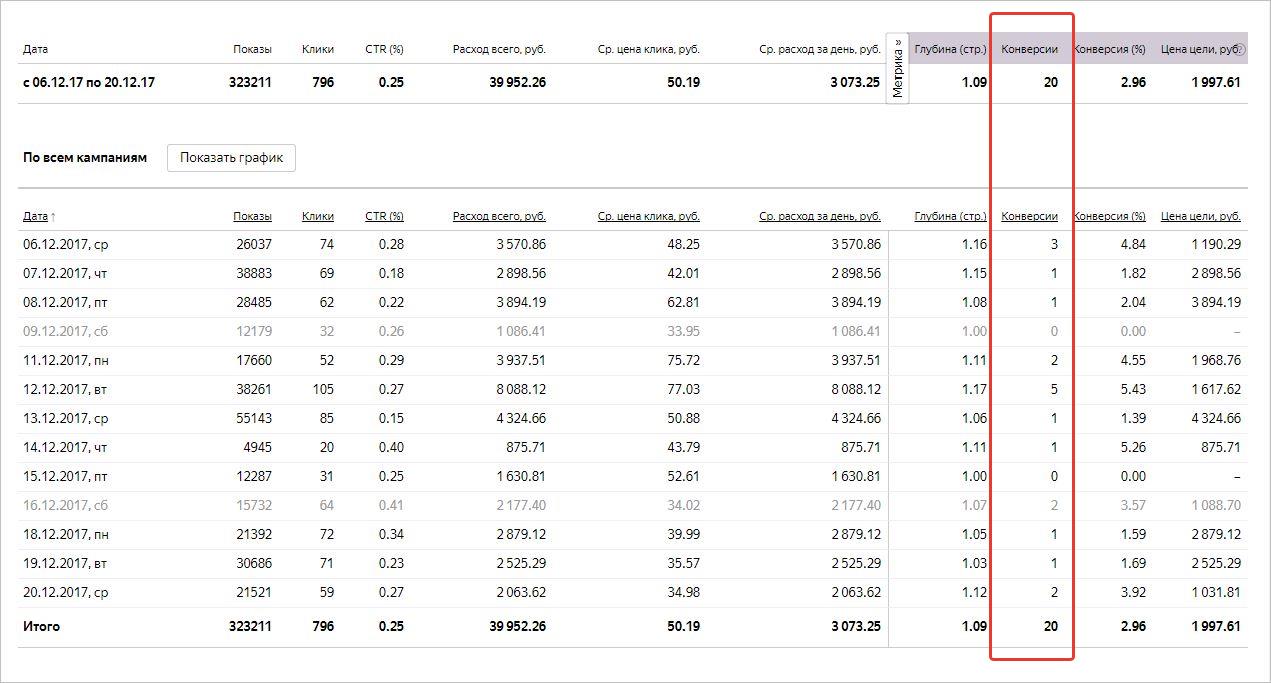The image size is (1271, 683).
Task: Select the 06.12.2017, ср date row
Action: (x=66, y=244)
